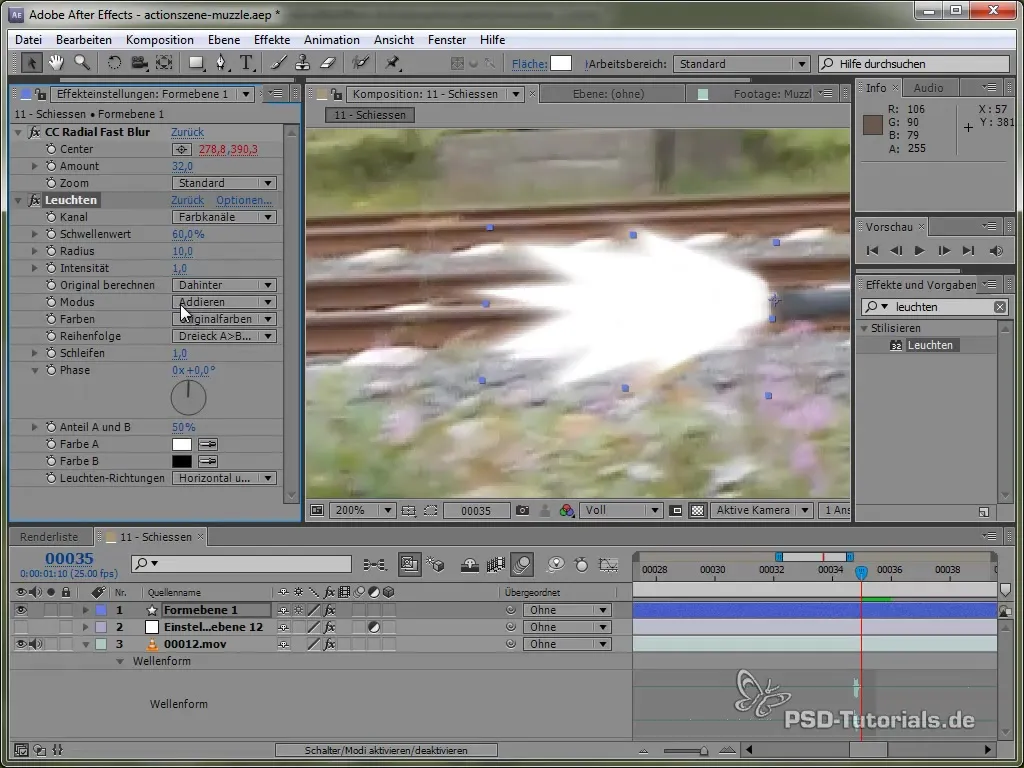Select the Eraser tool
1024x768 pixels.
327,63
